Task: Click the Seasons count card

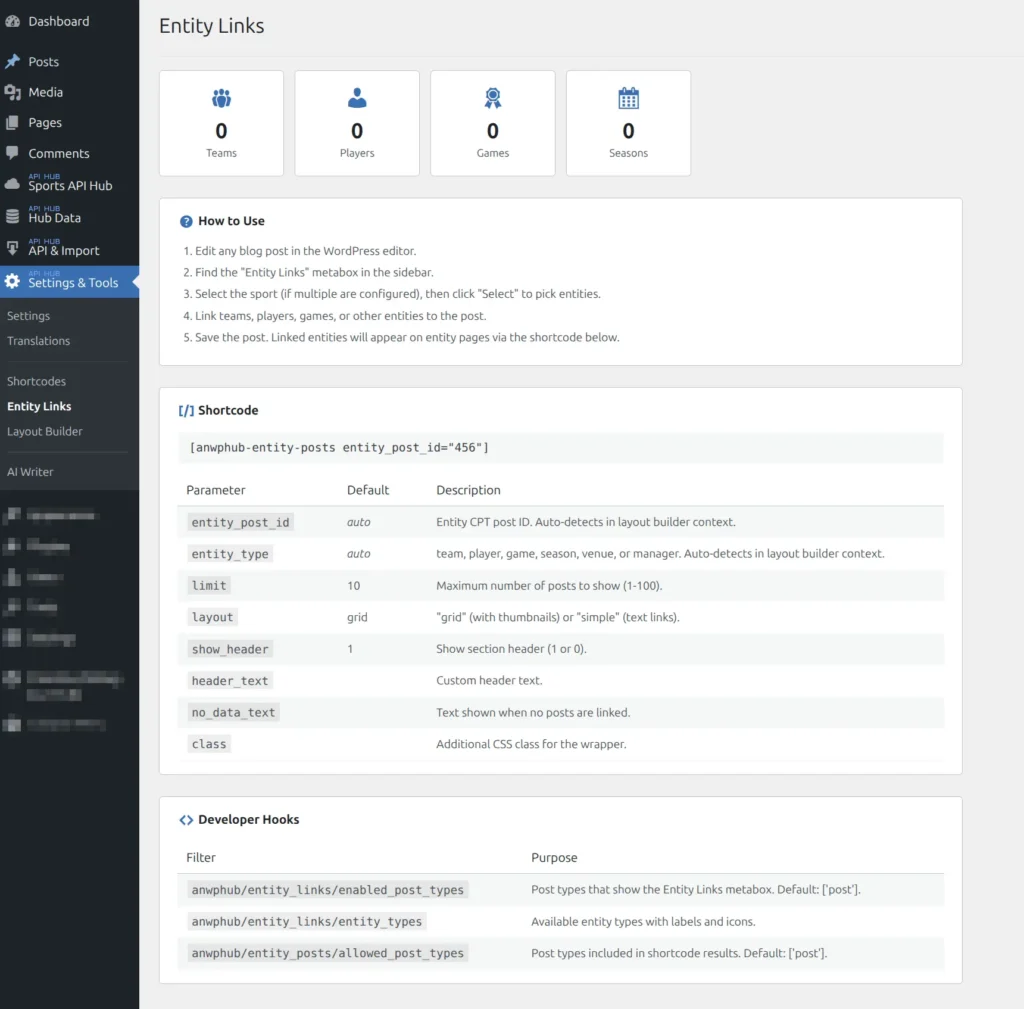Action: pos(628,123)
